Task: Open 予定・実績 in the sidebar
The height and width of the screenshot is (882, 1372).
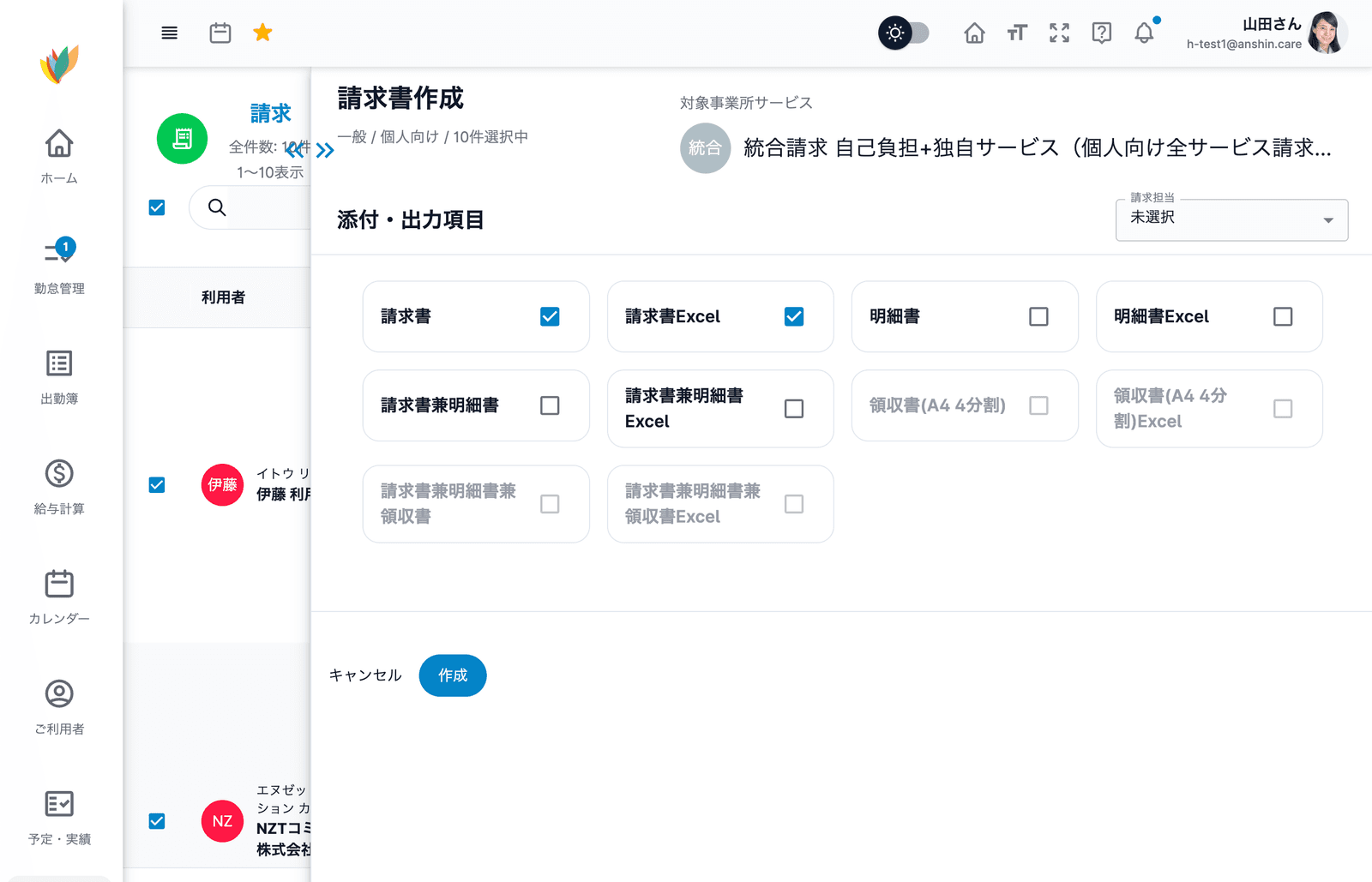Action: click(x=59, y=817)
